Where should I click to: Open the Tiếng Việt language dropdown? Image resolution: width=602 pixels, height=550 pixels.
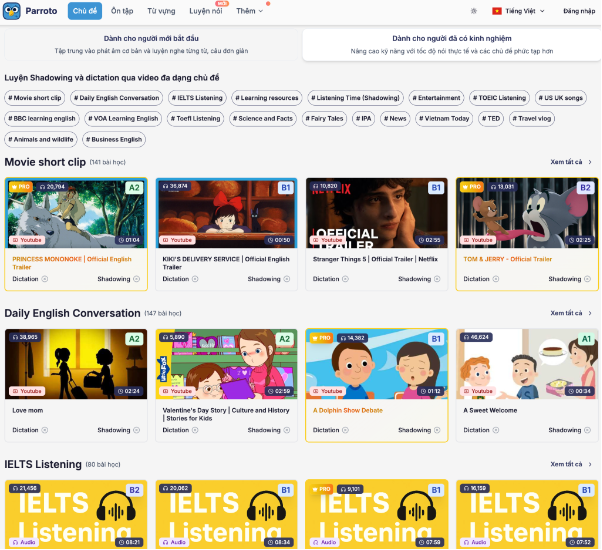coord(516,11)
